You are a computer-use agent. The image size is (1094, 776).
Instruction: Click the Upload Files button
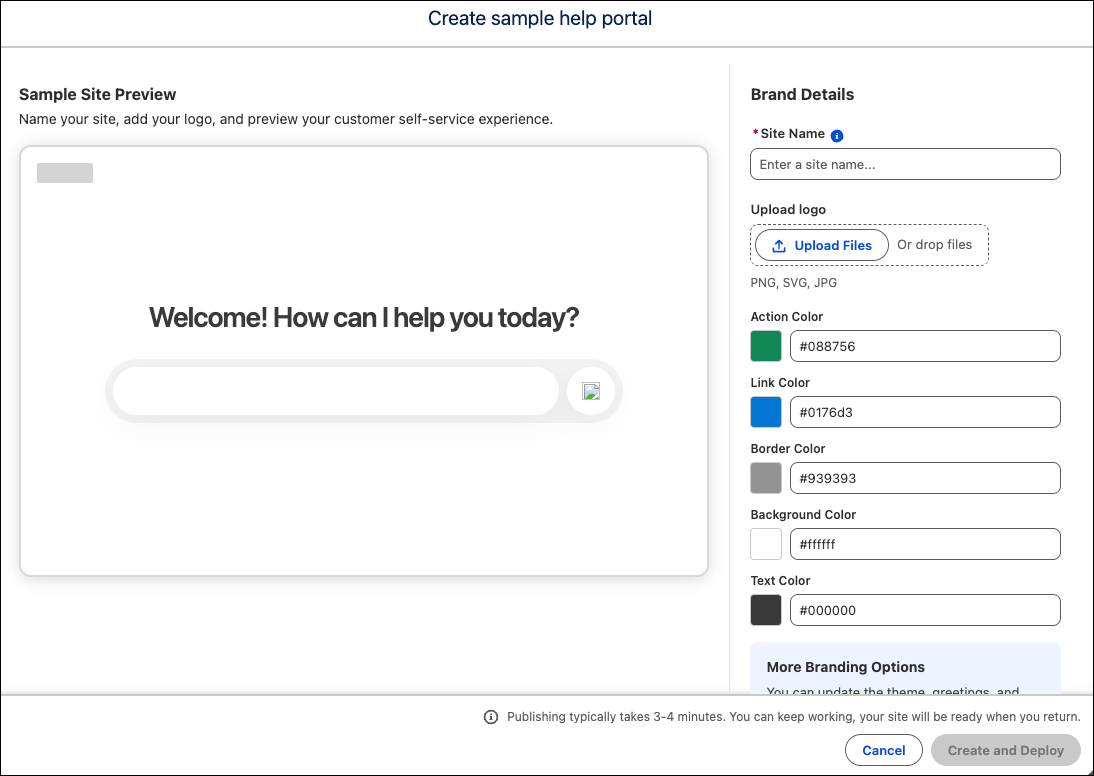(822, 245)
